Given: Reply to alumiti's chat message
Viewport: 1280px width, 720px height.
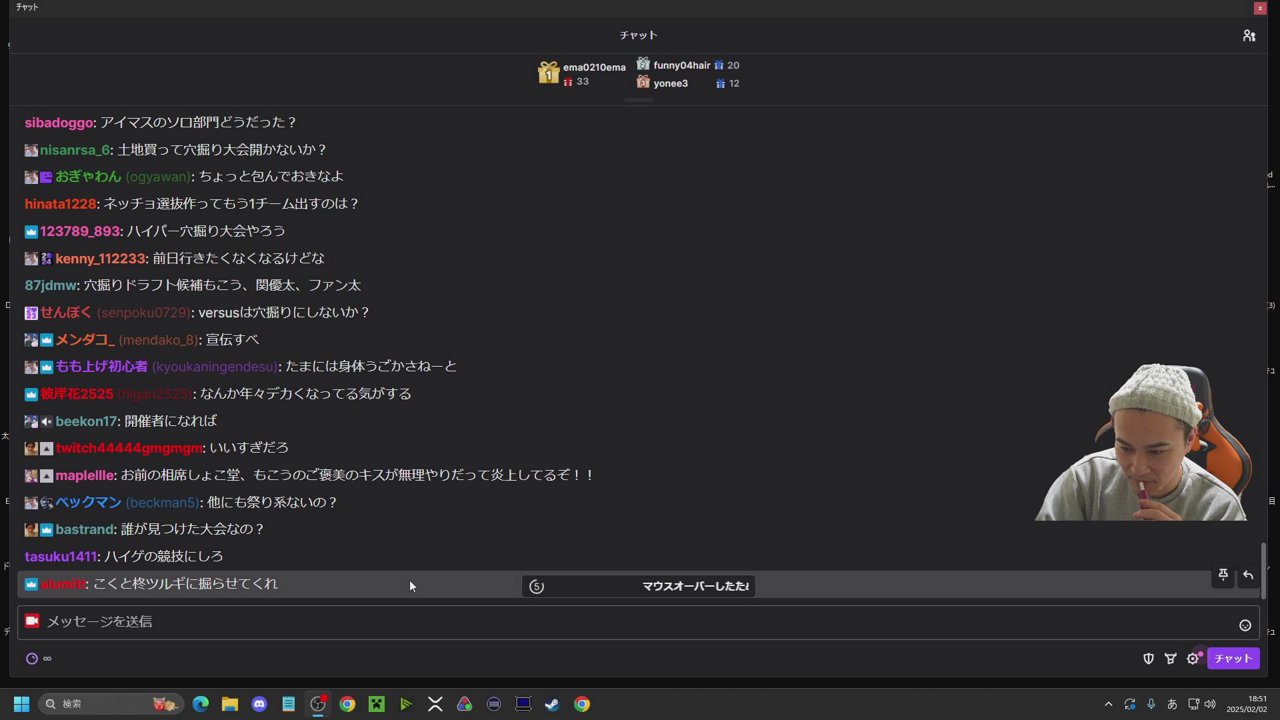Looking at the screenshot, I should (1248, 576).
